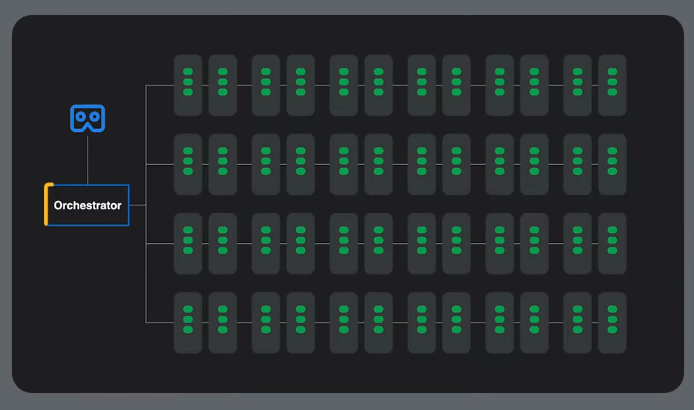Click the third node in the bottom row
Screen dimensions: 694x410
[266, 322]
